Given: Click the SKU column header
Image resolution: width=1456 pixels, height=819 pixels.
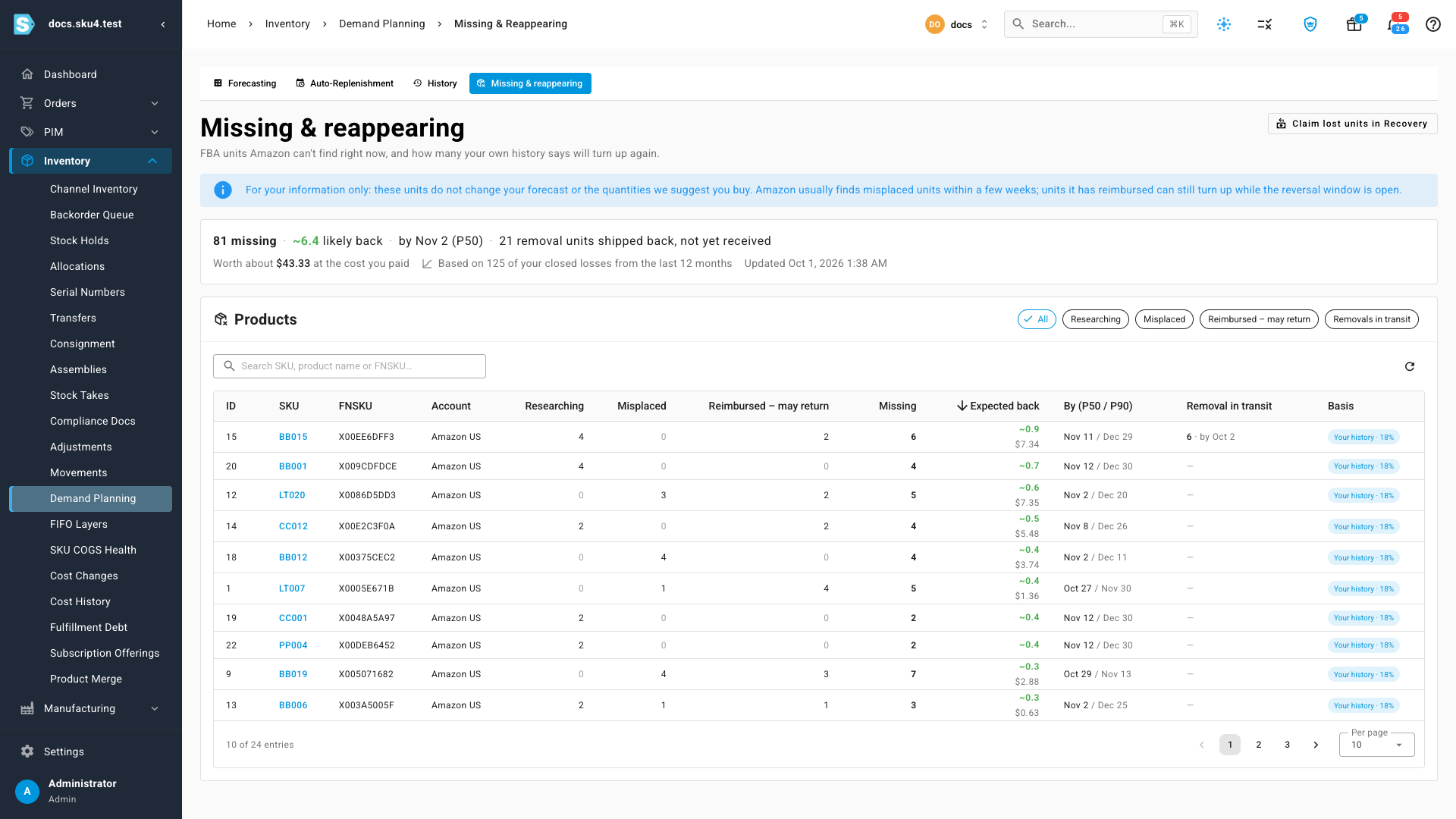Looking at the screenshot, I should [x=289, y=406].
